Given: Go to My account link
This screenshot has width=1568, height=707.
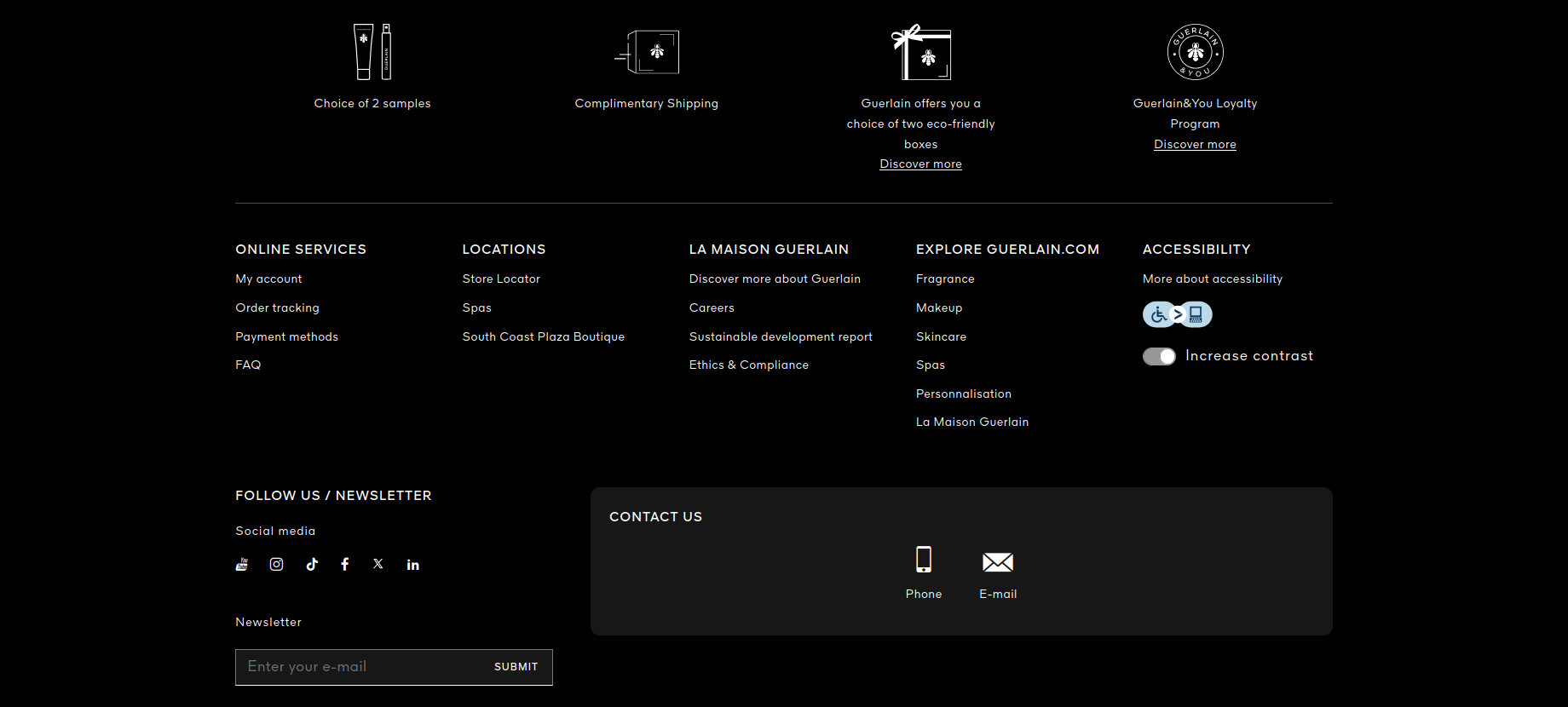Looking at the screenshot, I should click(268, 279).
